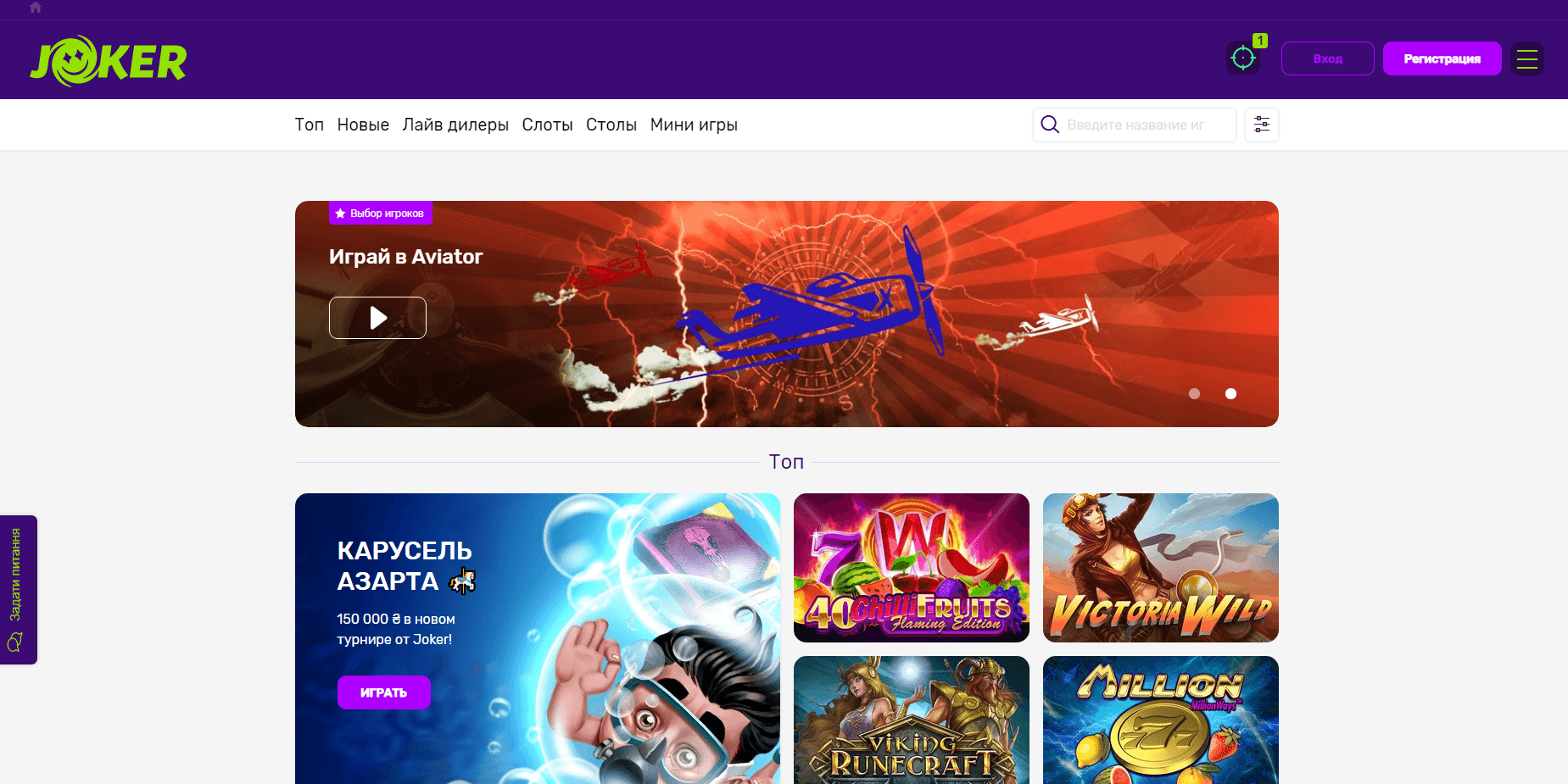This screenshot has width=1568, height=784.
Task: Go to the "Новые" games tab
Action: [363, 125]
